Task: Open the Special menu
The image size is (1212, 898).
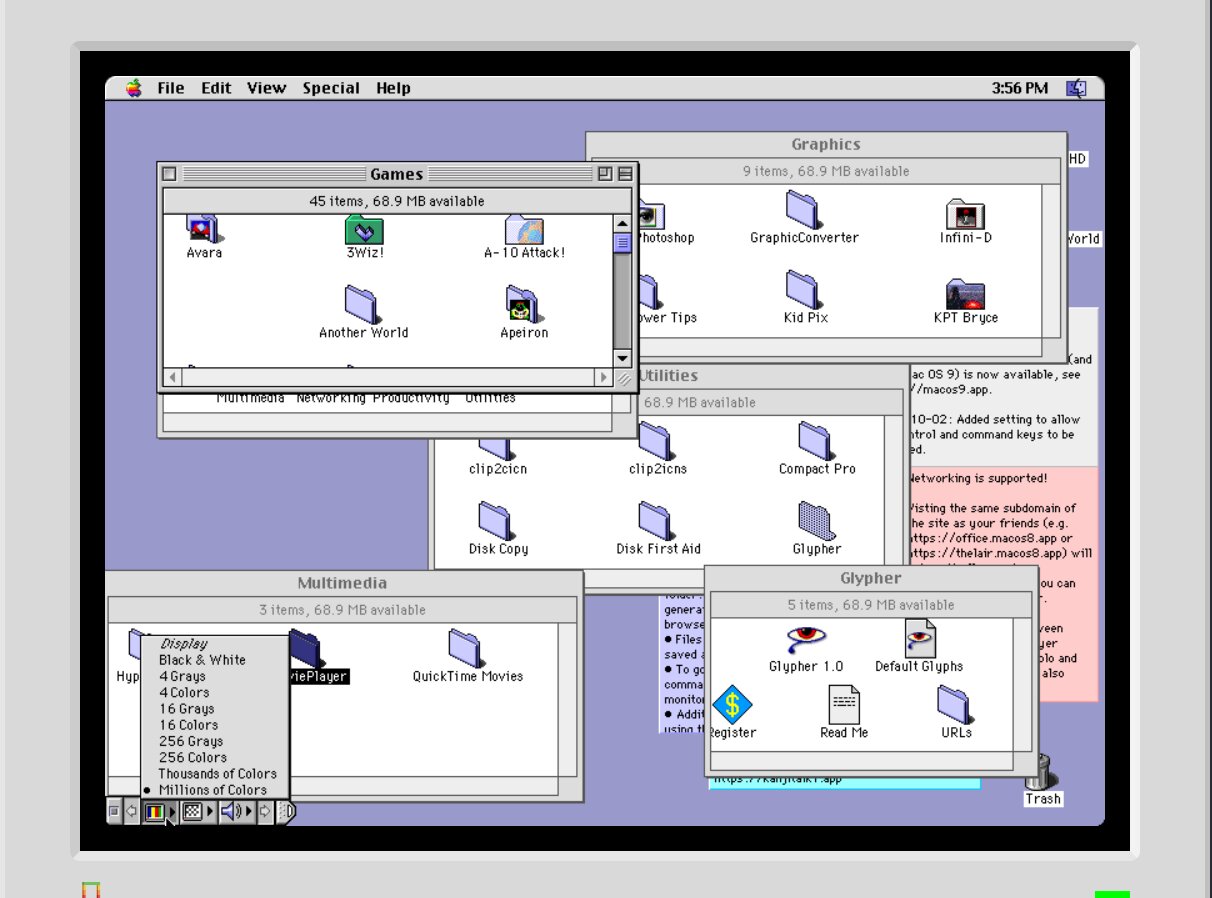Action: tap(331, 88)
